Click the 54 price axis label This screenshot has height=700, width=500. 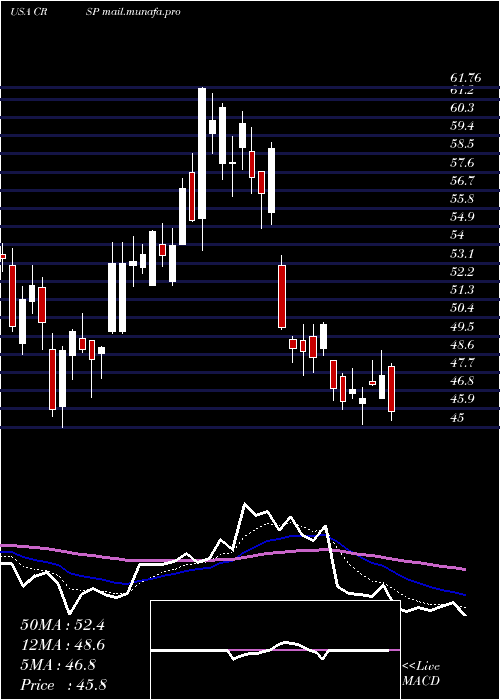point(458,235)
